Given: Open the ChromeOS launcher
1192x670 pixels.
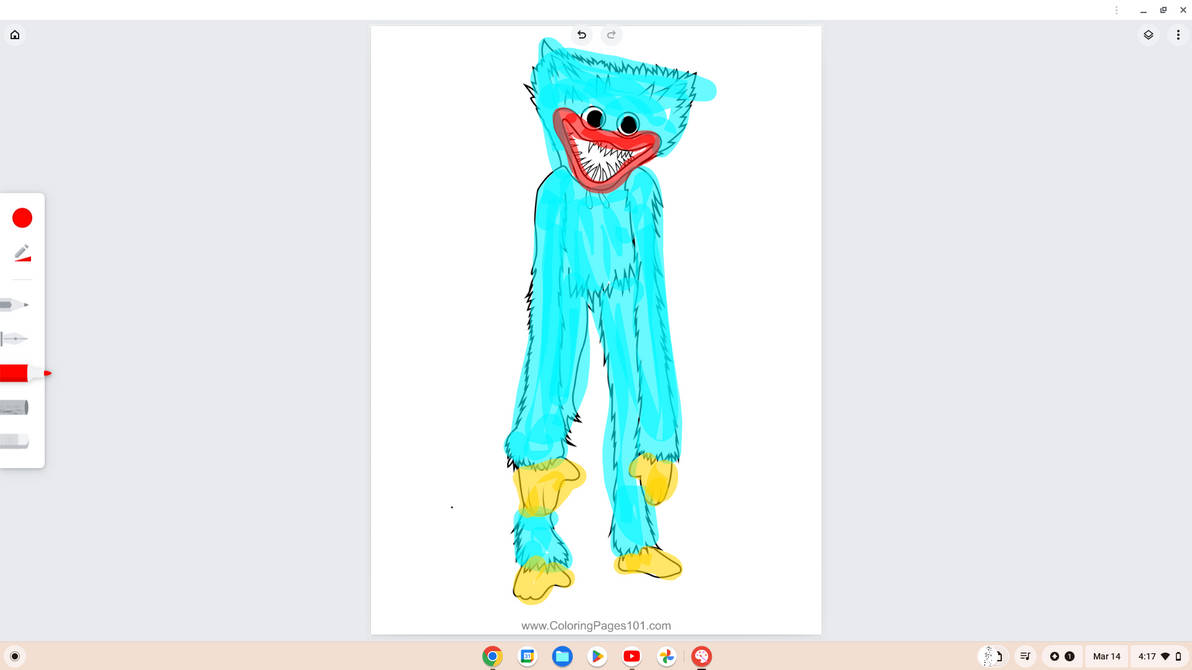Looking at the screenshot, I should (14, 656).
